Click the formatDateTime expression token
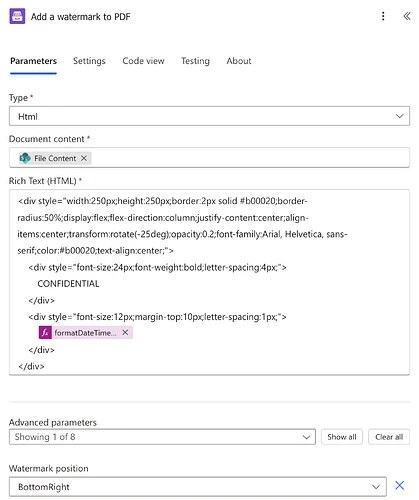The width and height of the screenshot is (419, 500). 85,333
